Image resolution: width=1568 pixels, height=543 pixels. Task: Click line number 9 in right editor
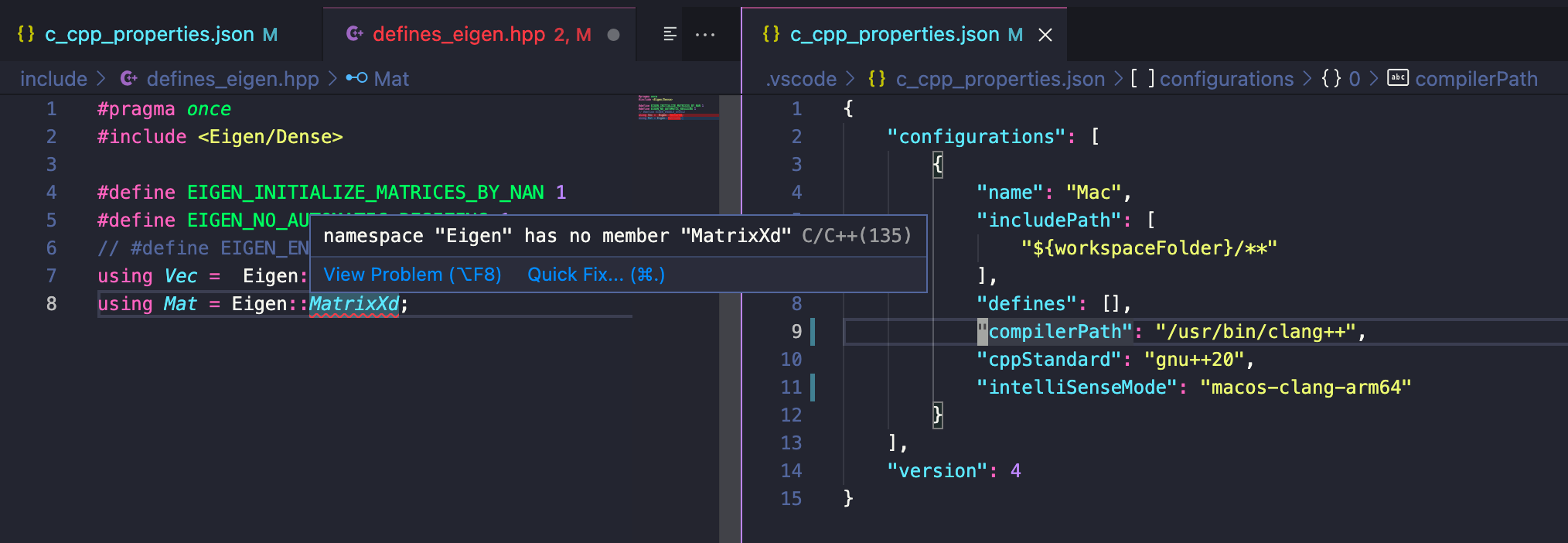796,332
